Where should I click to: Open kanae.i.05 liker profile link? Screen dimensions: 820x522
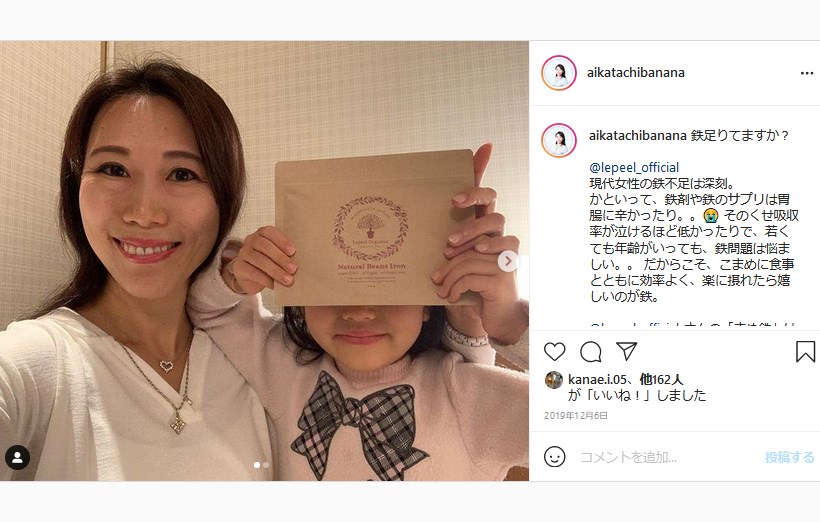[x=597, y=379]
